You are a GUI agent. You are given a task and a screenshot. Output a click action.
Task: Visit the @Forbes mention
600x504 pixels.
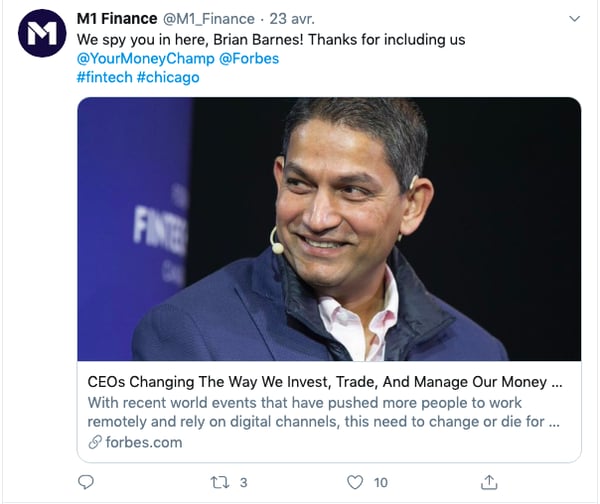(249, 59)
